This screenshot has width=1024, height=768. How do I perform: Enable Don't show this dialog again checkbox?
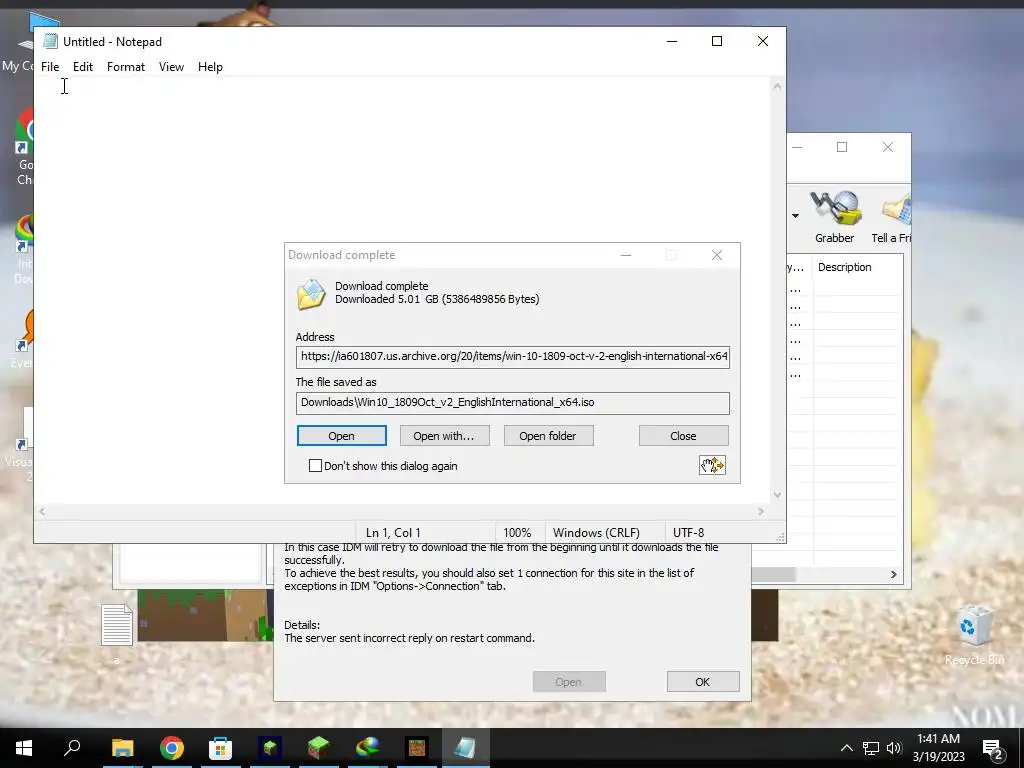point(315,466)
